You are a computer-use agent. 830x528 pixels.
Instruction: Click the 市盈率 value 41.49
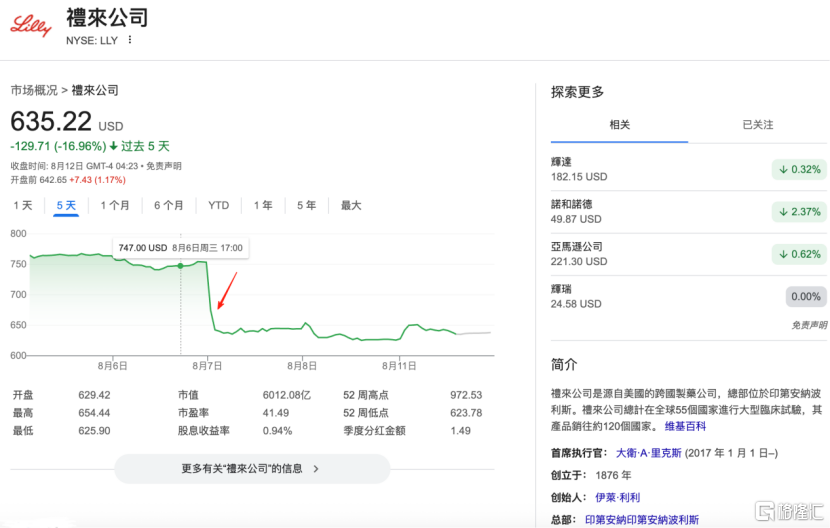[276, 413]
